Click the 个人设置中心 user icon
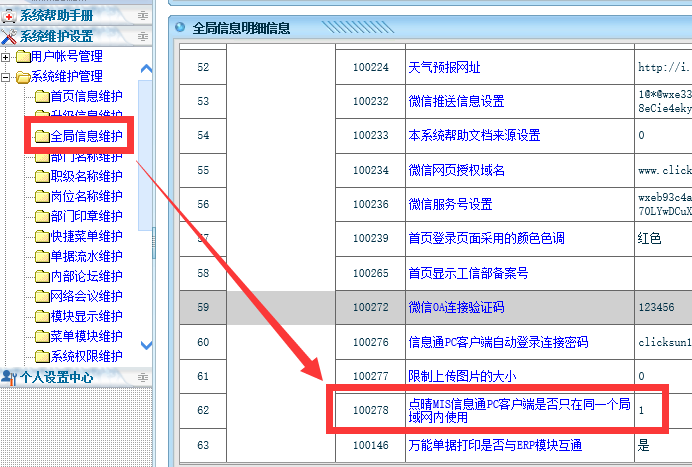This screenshot has height=467, width=692. pyautogui.click(x=9, y=377)
